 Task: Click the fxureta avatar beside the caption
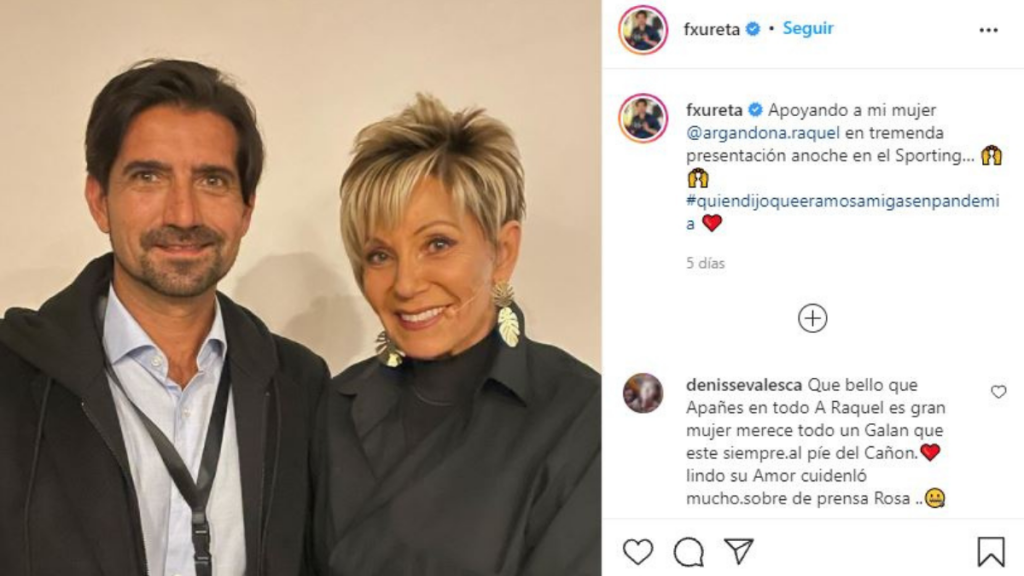[x=643, y=118]
